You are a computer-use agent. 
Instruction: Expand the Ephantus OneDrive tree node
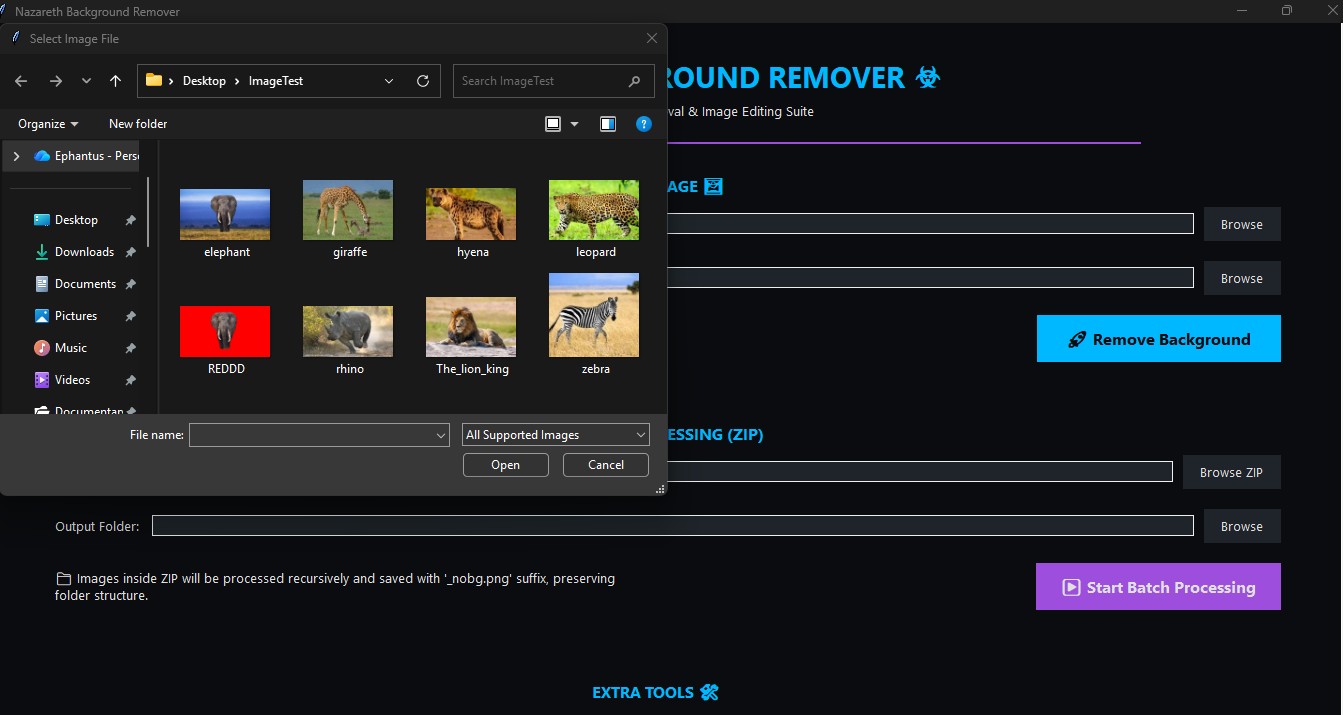click(17, 156)
